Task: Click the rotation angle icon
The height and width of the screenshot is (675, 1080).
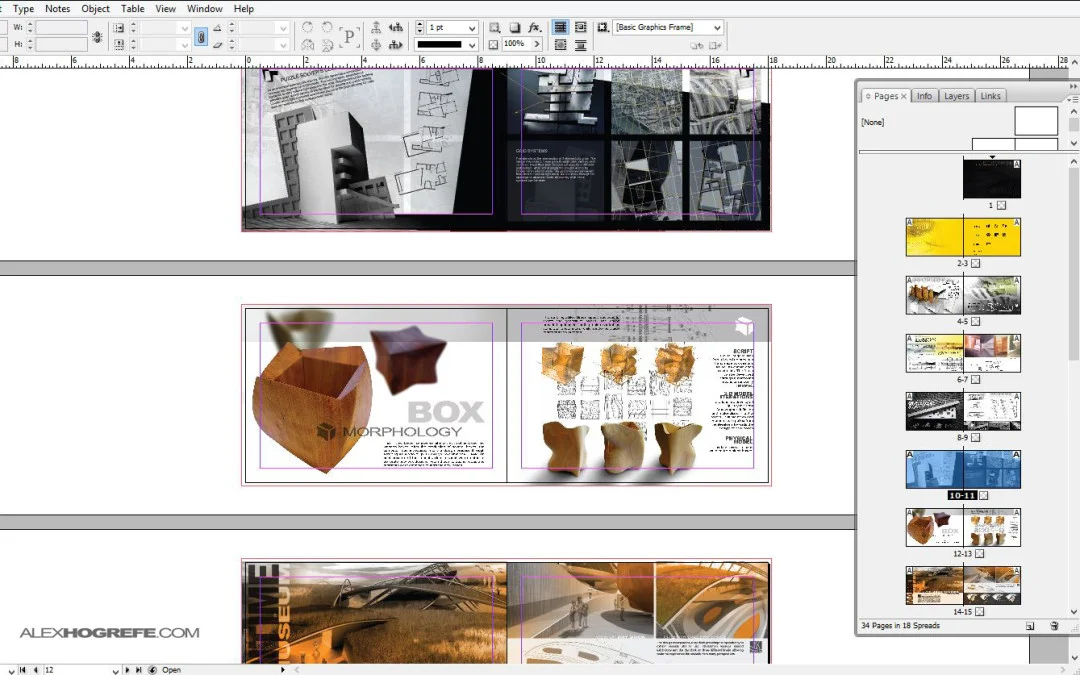Action: [217, 28]
